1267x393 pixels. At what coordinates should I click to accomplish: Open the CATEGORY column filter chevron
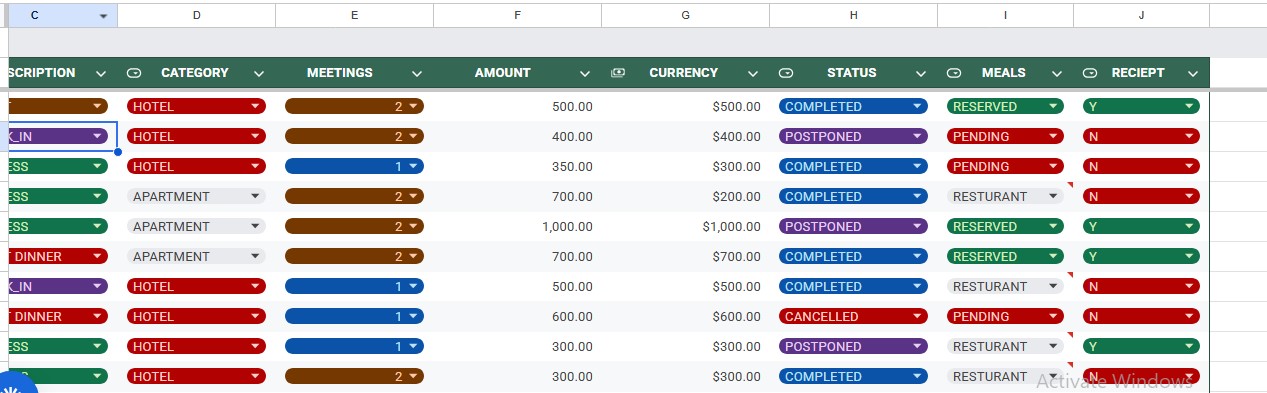259,73
